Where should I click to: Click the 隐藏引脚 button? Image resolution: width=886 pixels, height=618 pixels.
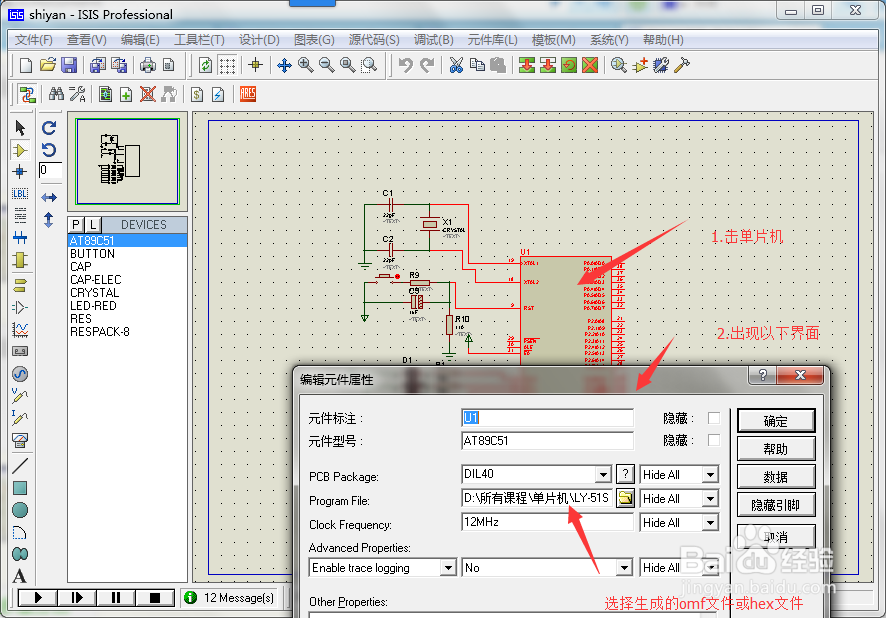pyautogui.click(x=776, y=505)
